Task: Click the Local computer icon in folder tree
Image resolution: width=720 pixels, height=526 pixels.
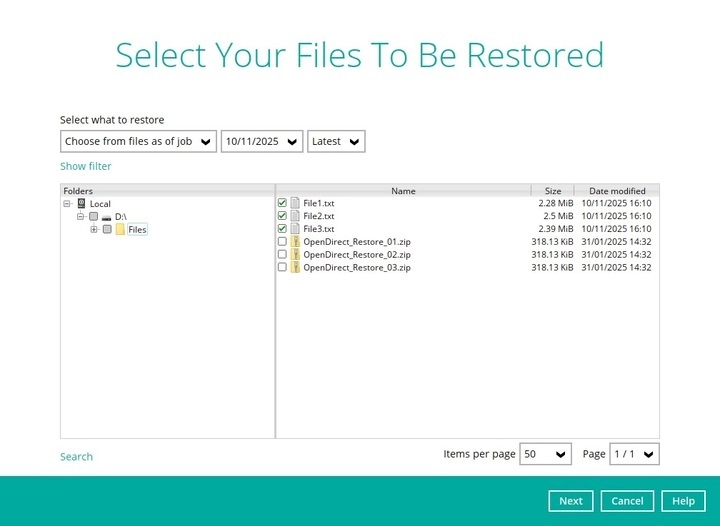Action: 81,203
